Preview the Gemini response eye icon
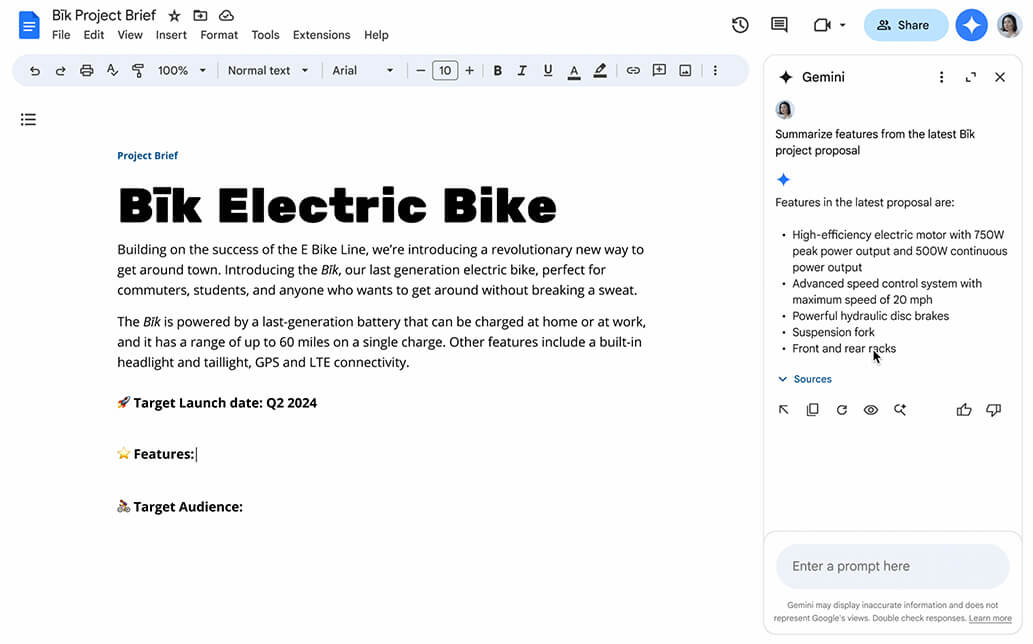Viewport: 1033px width, 644px height. click(x=870, y=410)
